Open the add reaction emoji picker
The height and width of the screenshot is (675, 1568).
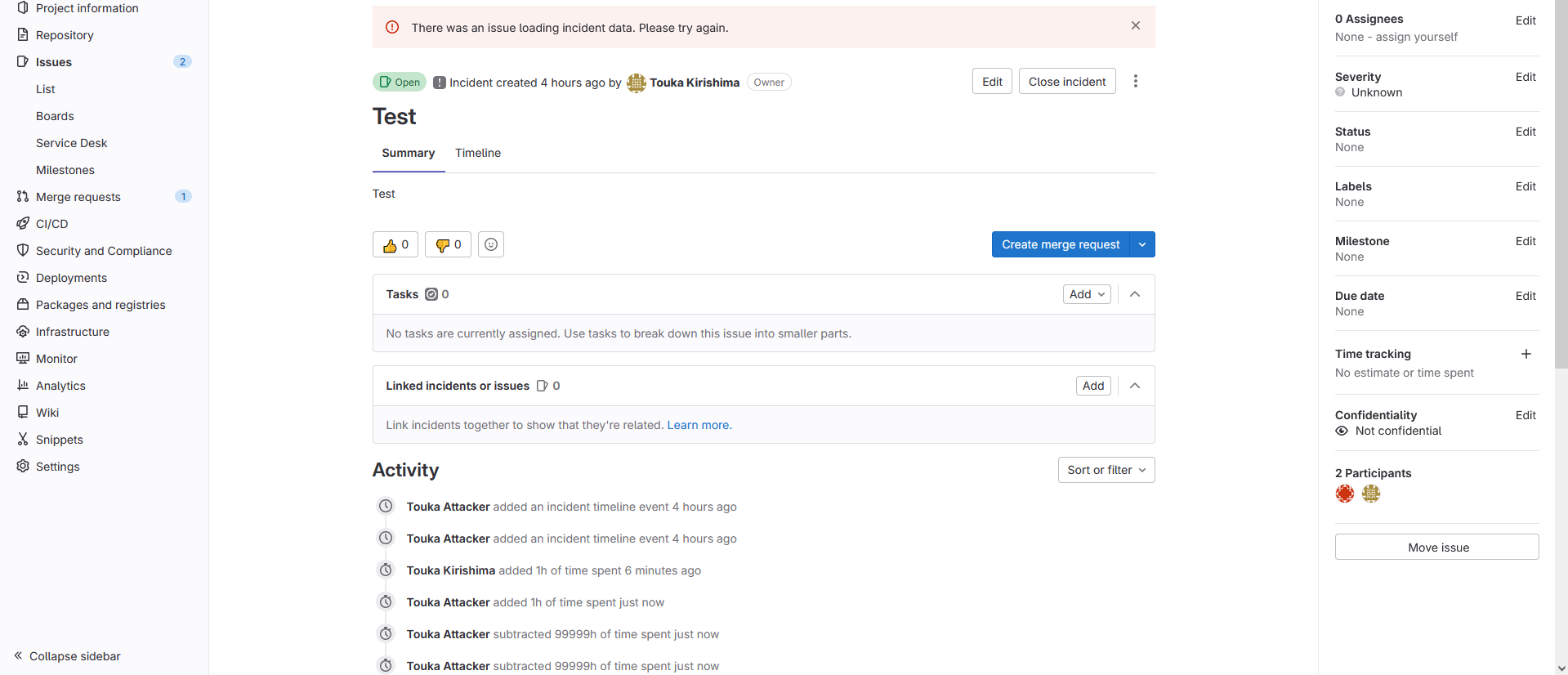pyautogui.click(x=490, y=244)
